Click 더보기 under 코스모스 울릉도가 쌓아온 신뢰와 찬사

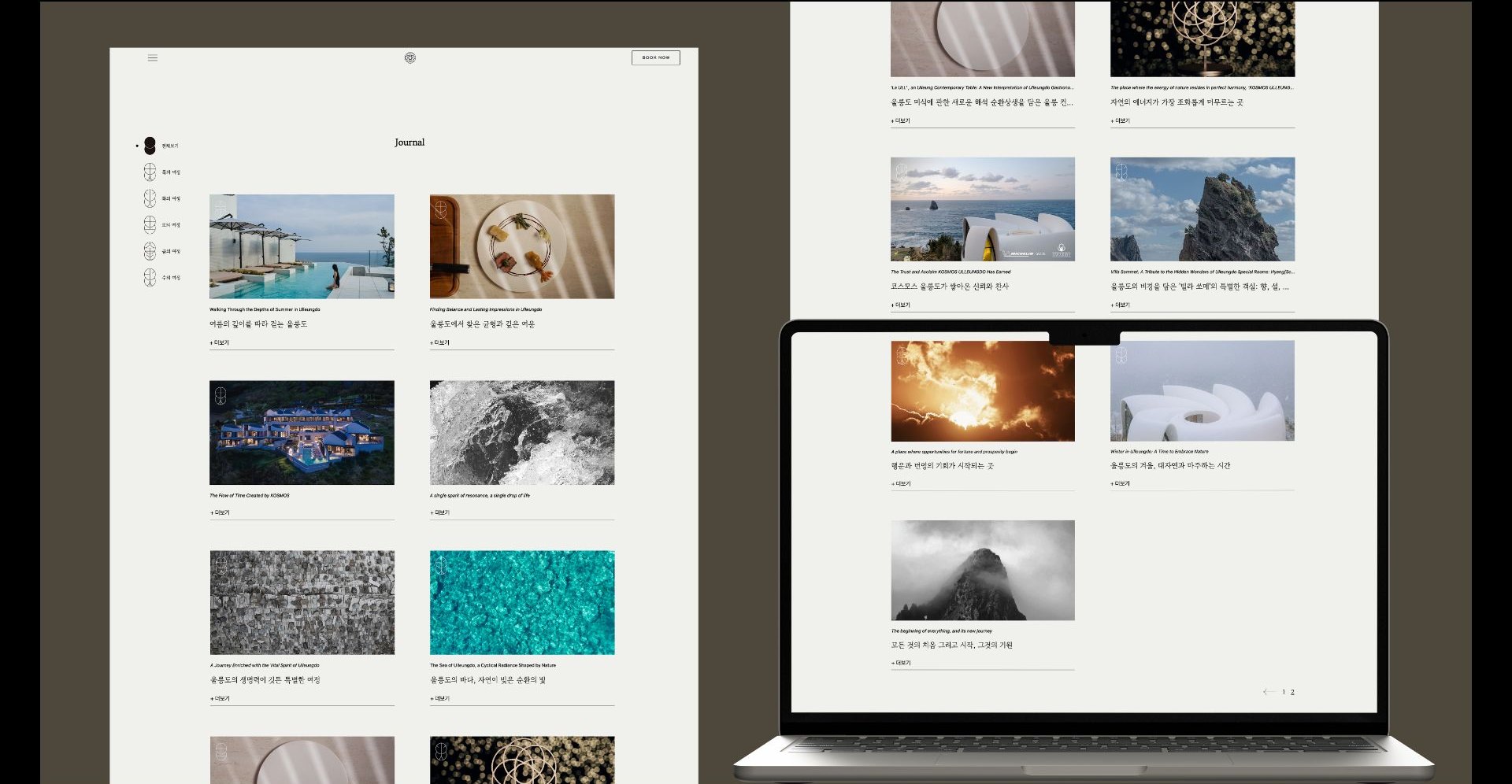coord(901,305)
